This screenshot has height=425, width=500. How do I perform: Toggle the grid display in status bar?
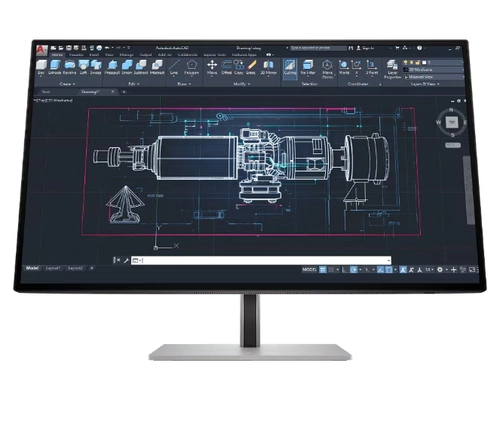click(323, 269)
